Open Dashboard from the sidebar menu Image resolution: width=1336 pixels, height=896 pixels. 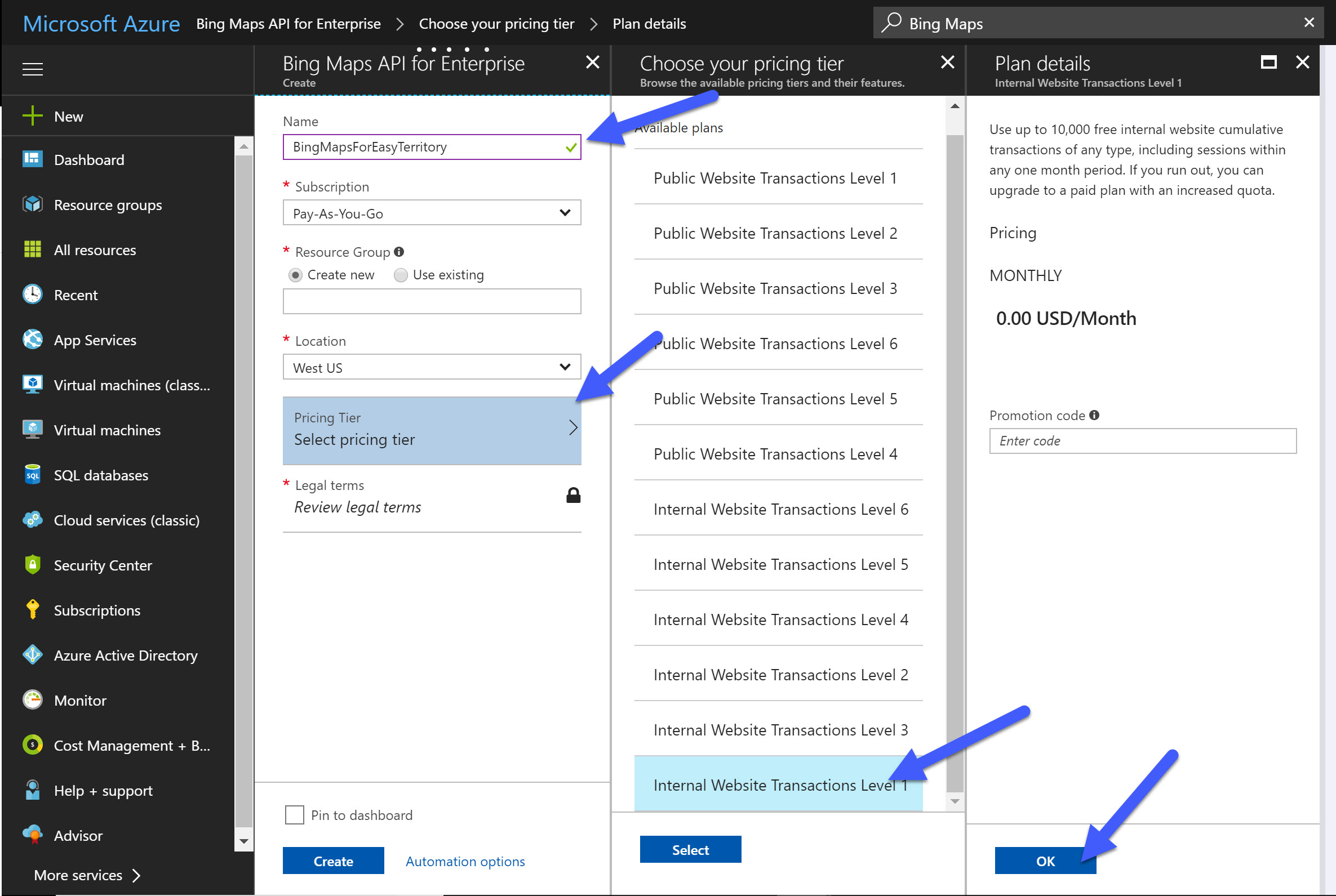point(88,159)
